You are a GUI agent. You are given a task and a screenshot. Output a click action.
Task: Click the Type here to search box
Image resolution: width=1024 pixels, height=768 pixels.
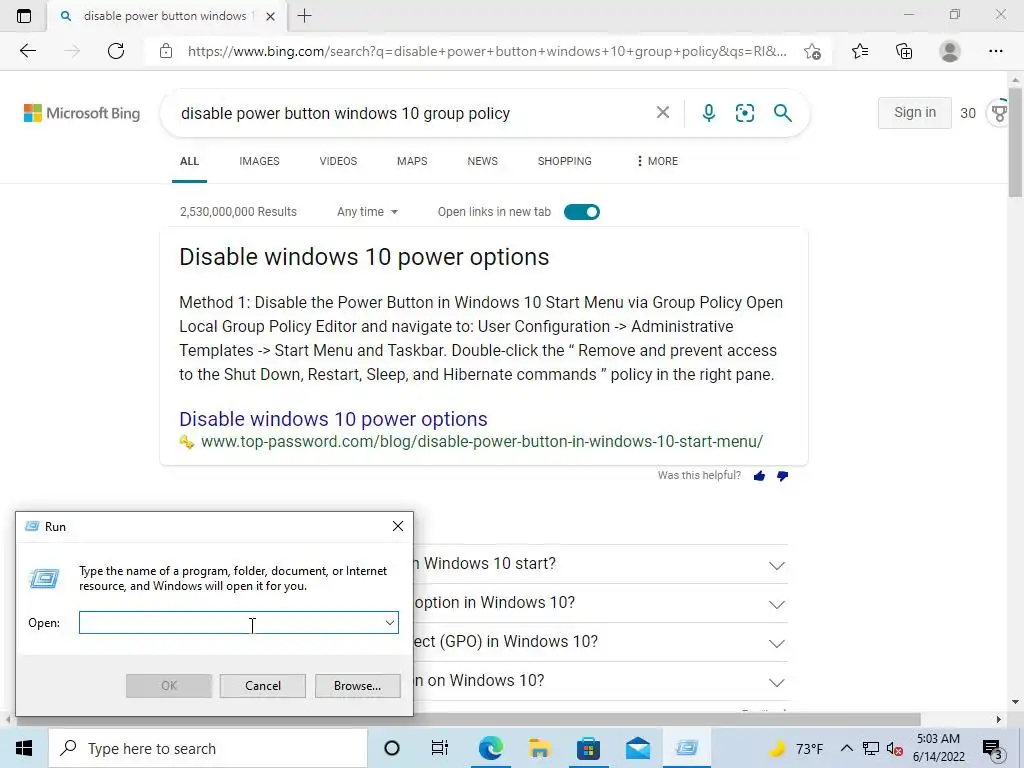click(208, 748)
